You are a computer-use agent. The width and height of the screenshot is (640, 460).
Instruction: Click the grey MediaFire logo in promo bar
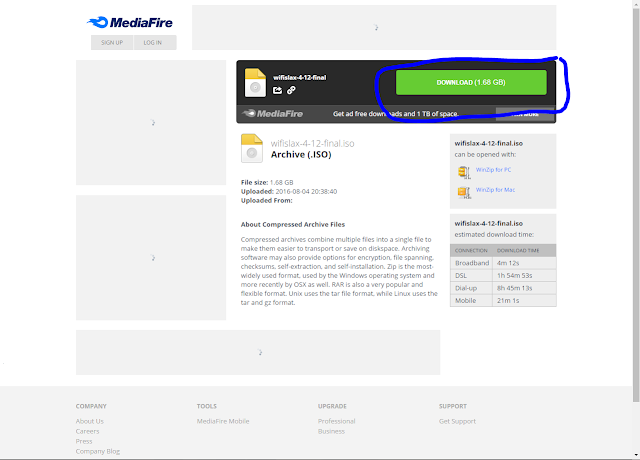point(272,113)
